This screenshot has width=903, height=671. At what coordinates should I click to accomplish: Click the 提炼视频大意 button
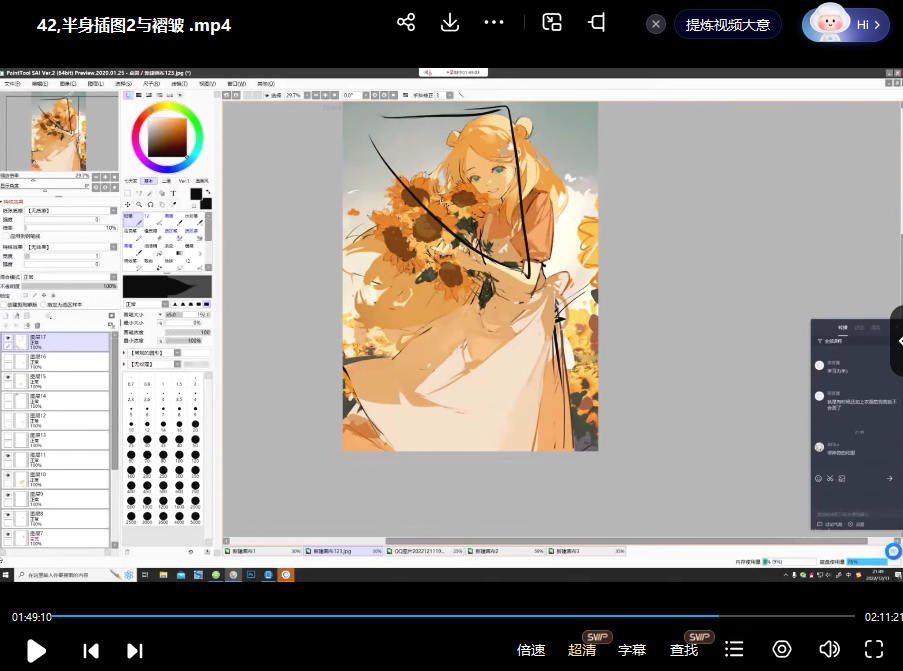click(728, 24)
